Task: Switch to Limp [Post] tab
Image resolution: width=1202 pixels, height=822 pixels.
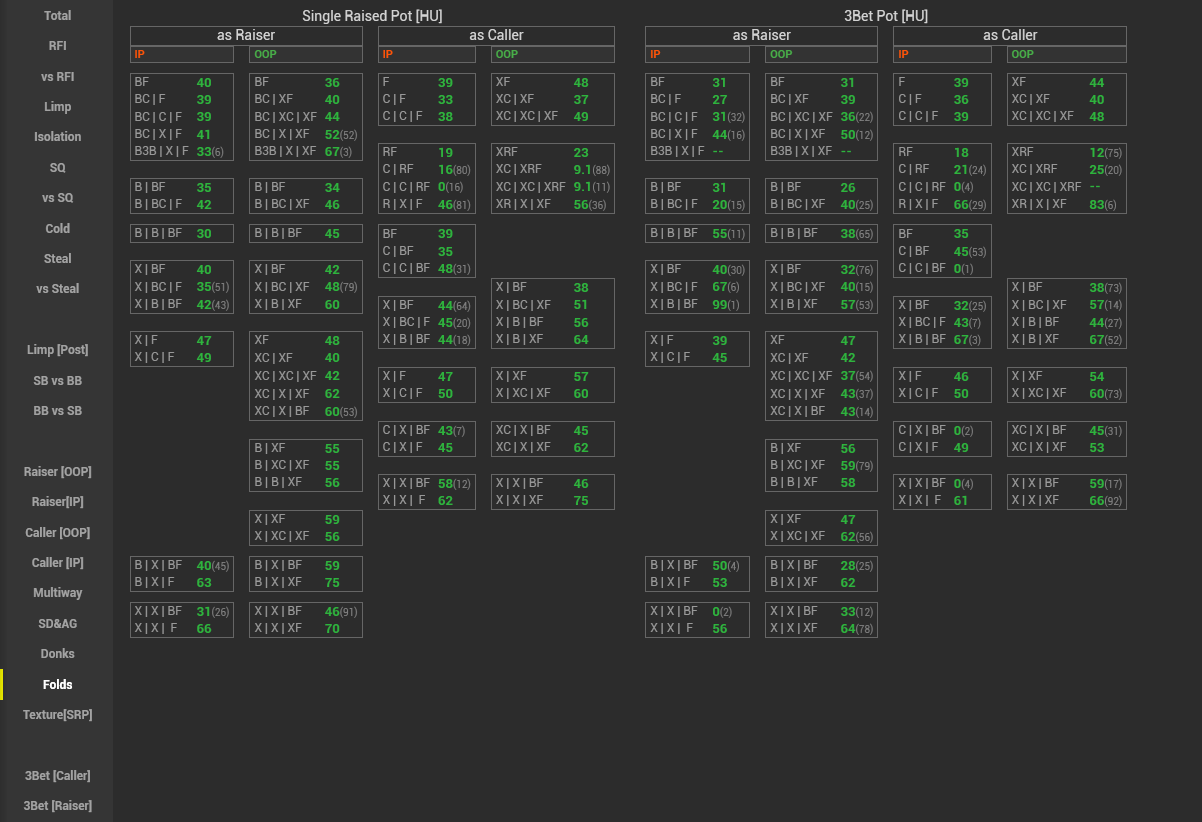Action: click(x=57, y=350)
